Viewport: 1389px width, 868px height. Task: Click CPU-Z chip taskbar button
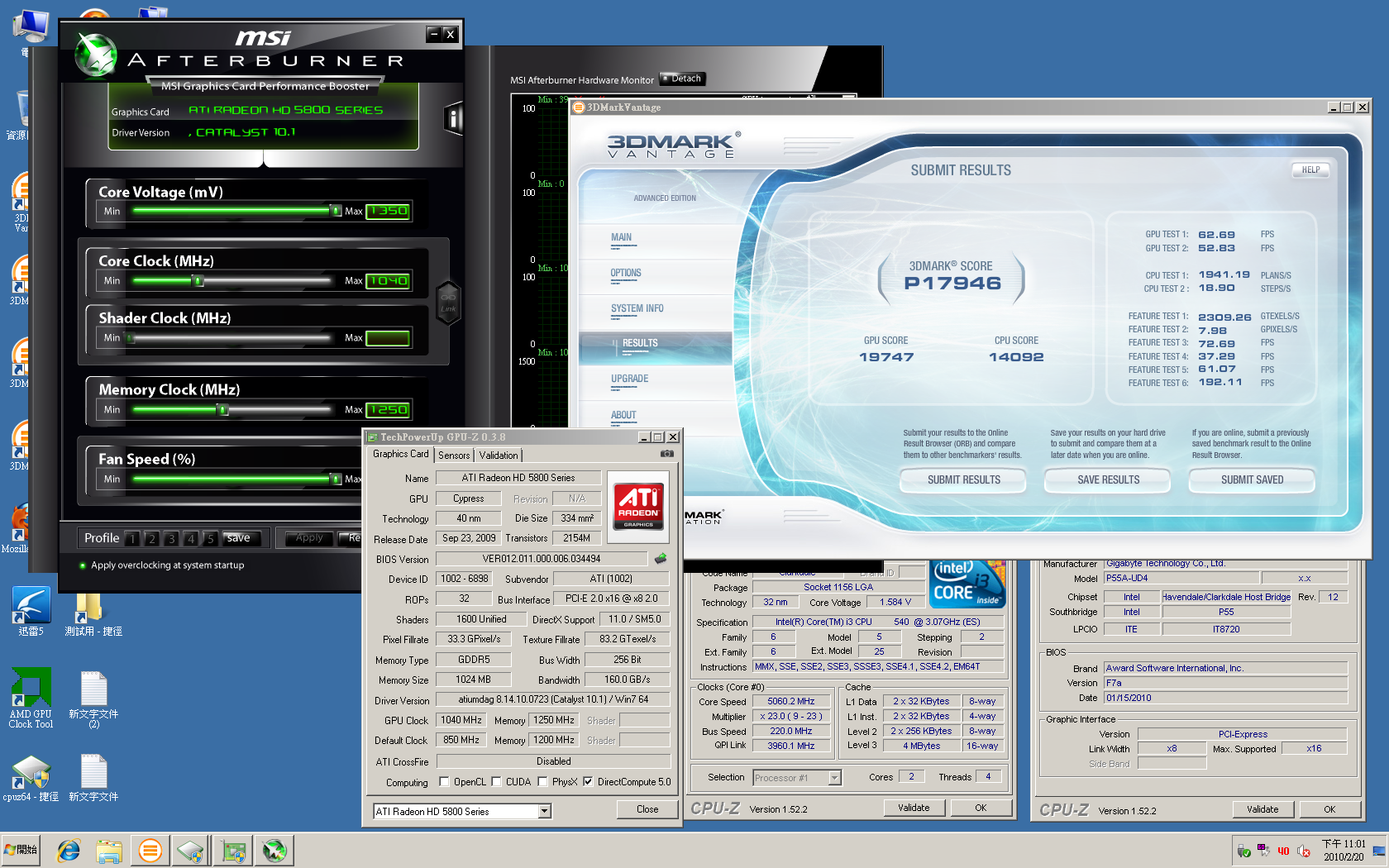click(x=191, y=850)
